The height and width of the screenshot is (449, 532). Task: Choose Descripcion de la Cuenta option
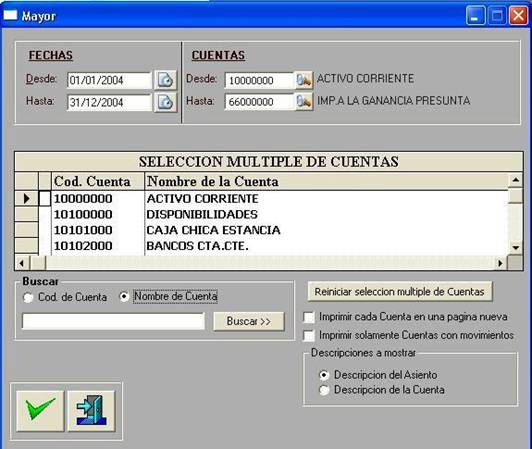coord(324,390)
